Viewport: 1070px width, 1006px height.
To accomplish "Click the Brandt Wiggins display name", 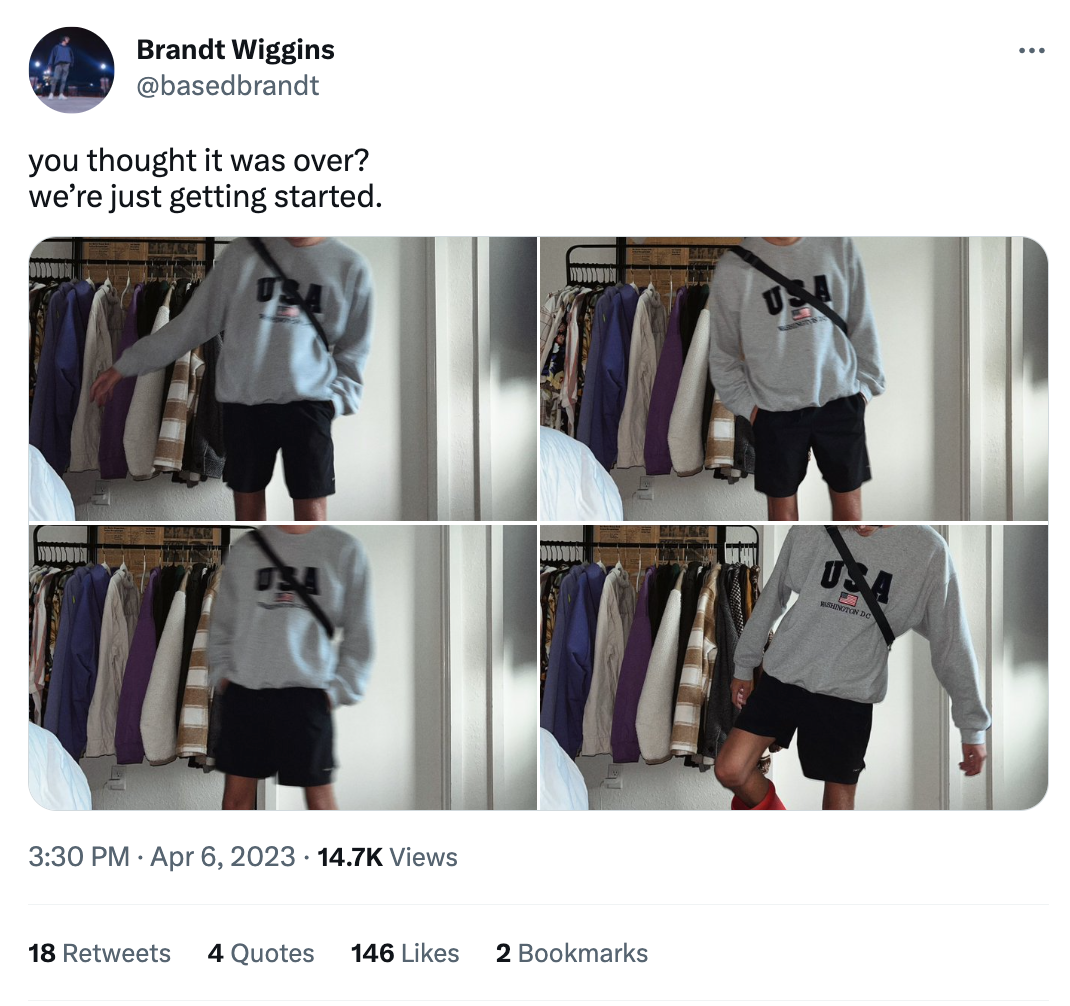I will [x=235, y=49].
